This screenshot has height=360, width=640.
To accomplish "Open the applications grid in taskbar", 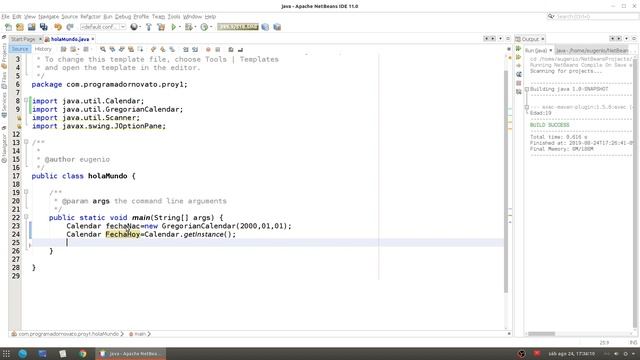I will (6, 353).
